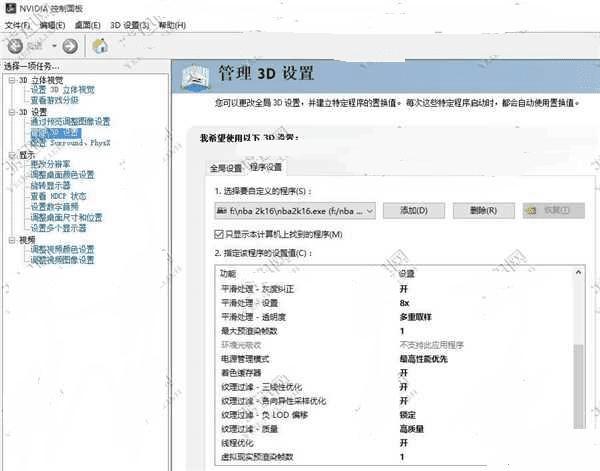
Task: Click the 高质量 setting value
Action: [x=412, y=429]
